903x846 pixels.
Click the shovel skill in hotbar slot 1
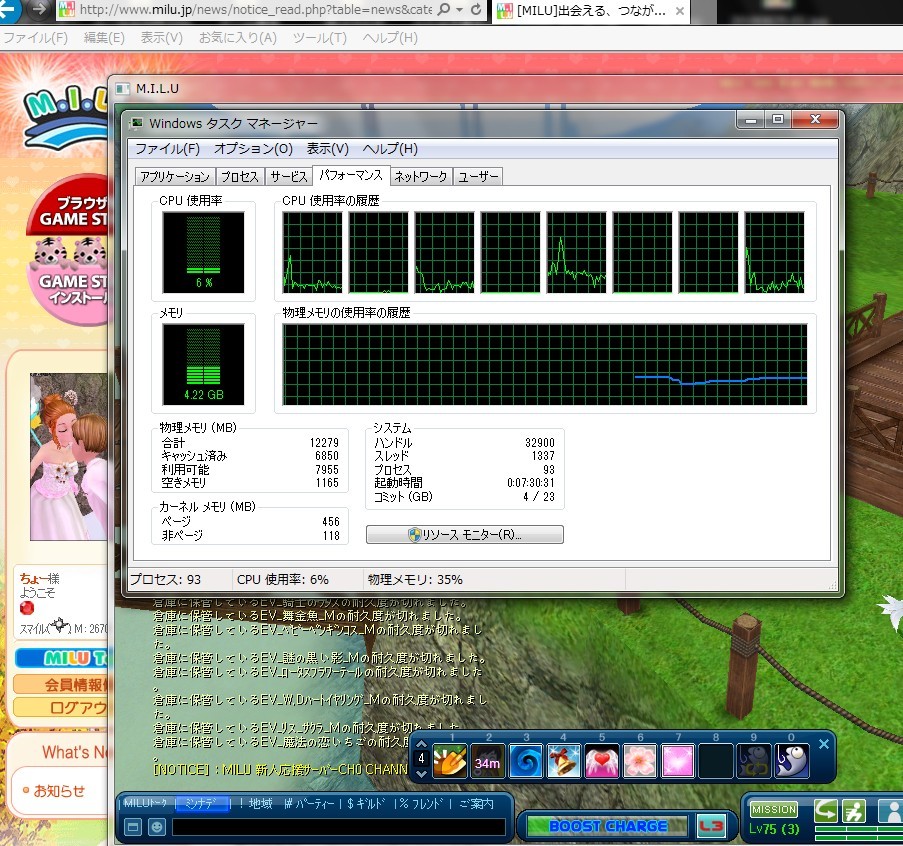pyautogui.click(x=450, y=764)
